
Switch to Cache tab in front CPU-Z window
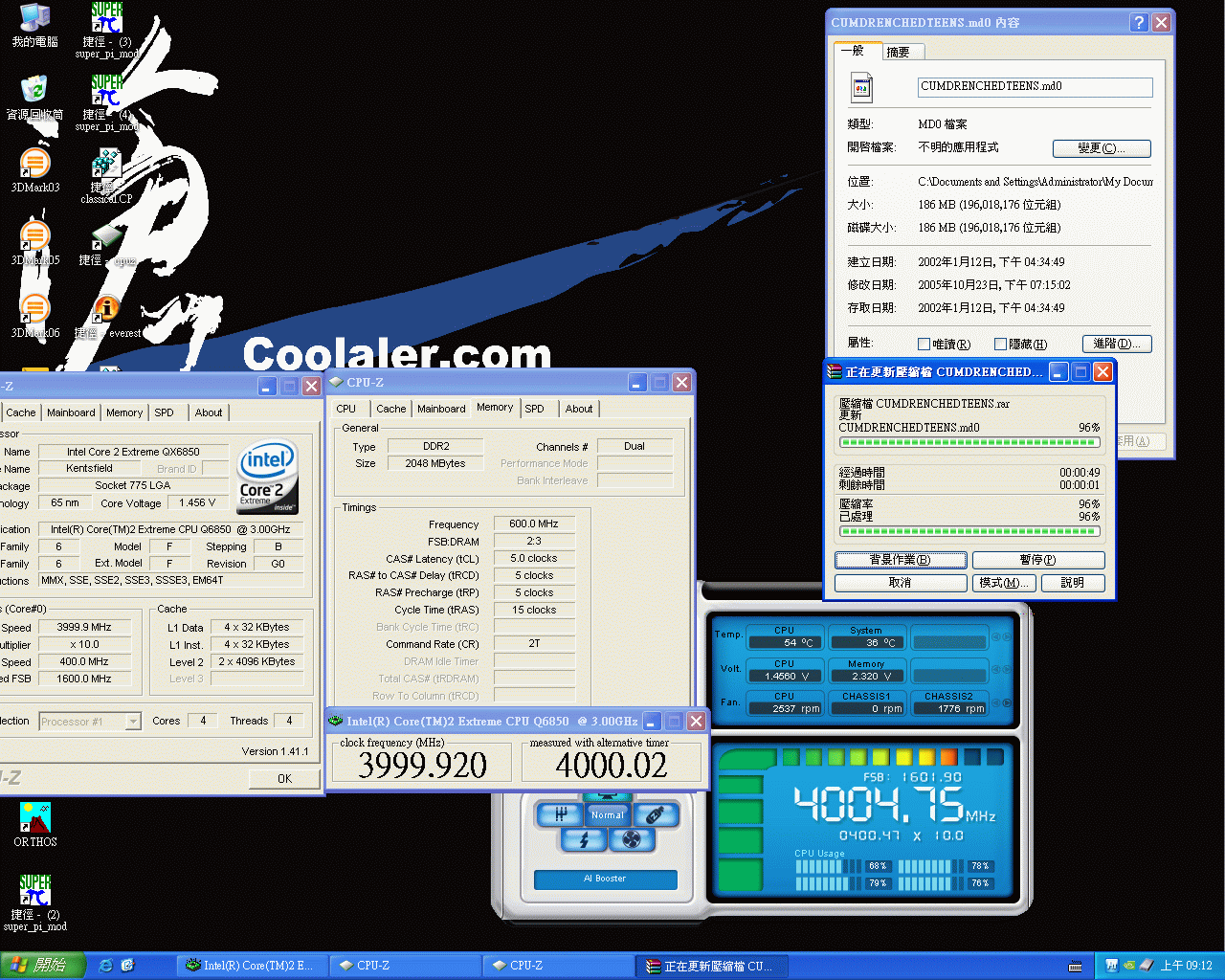click(390, 409)
